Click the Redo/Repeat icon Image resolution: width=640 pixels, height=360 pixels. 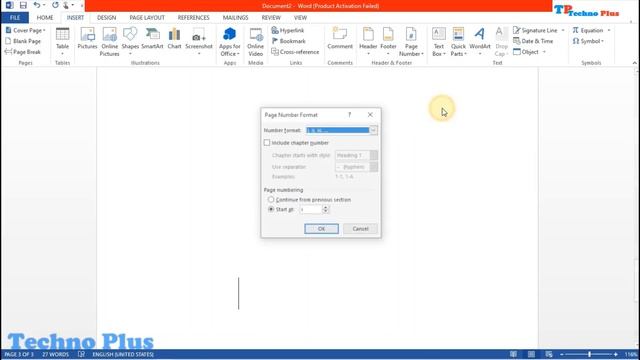pyautogui.click(x=55, y=5)
